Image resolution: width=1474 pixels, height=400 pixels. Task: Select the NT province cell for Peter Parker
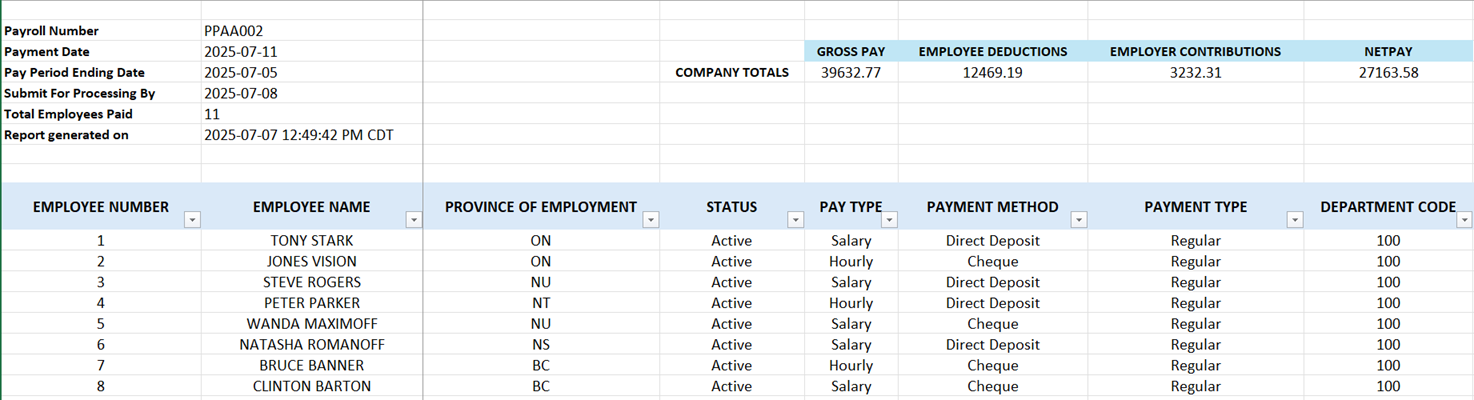(x=540, y=303)
